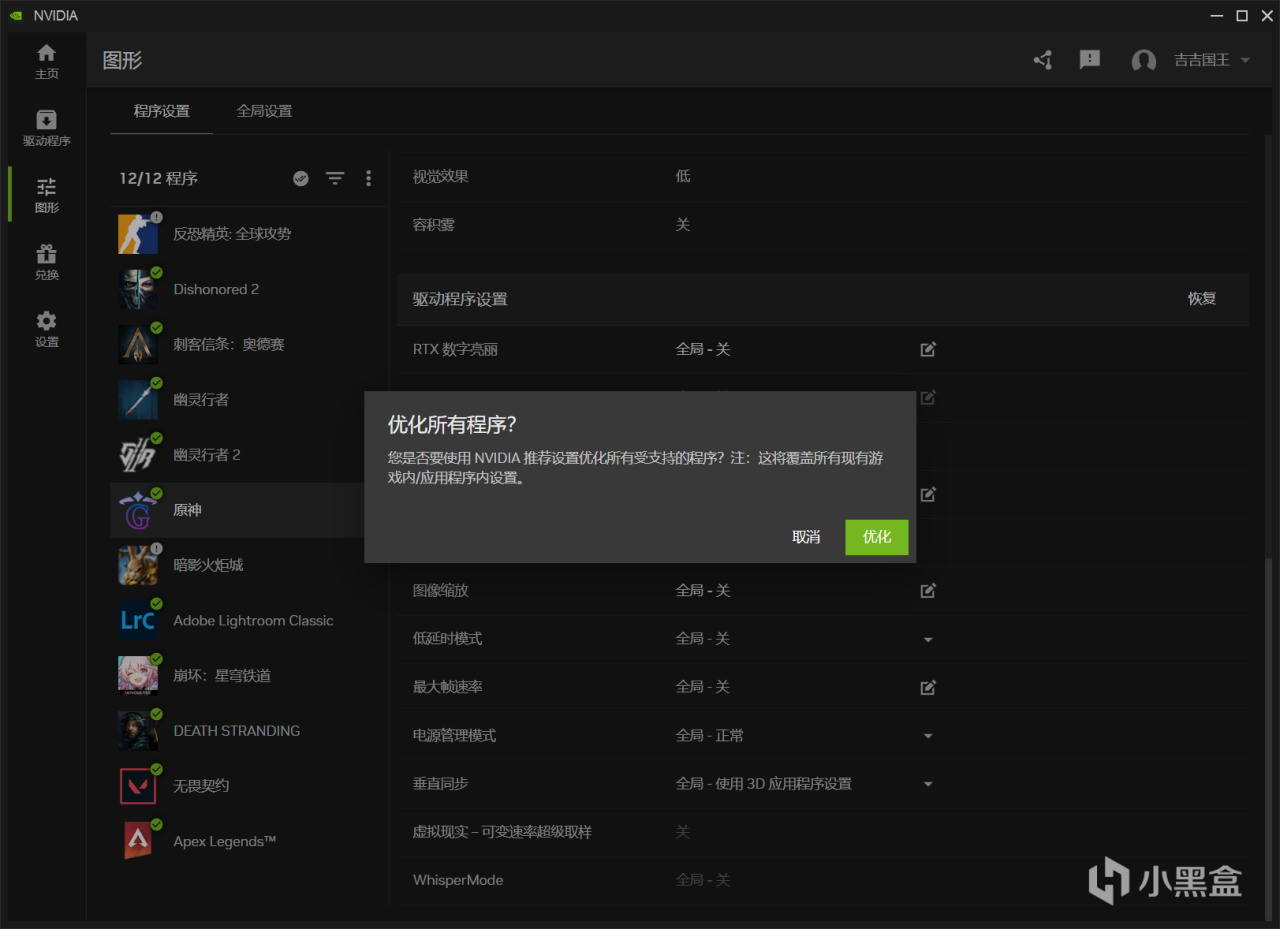Click the Apex Legends game icon
This screenshot has width=1280, height=929.
tap(137, 841)
